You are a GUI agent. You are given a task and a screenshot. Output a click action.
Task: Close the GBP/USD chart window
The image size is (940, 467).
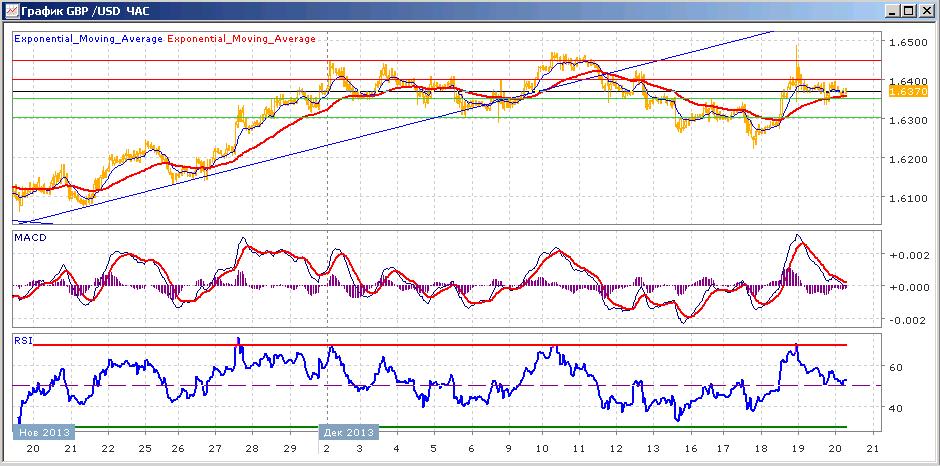(926, 10)
